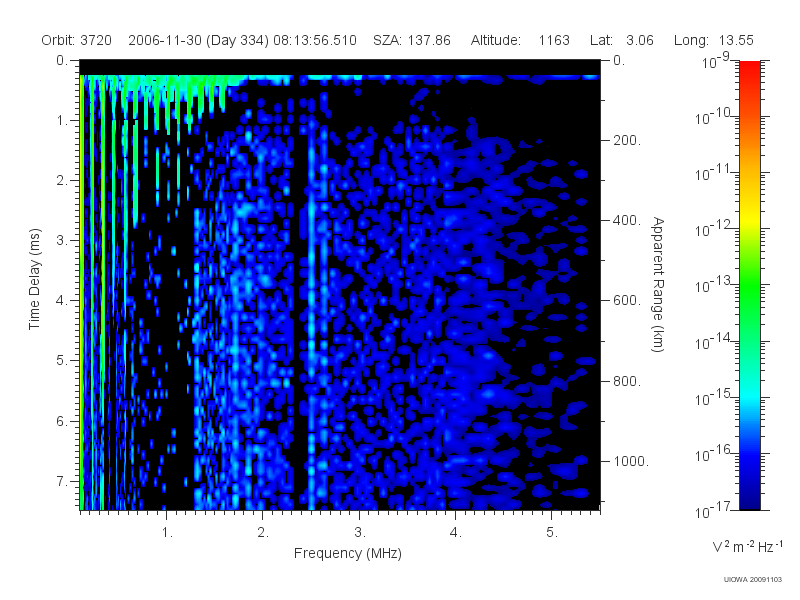Image resolution: width=800 pixels, height=600 pixels.
Task: Click the Apparent Range (km) axis label
Action: tap(658, 284)
